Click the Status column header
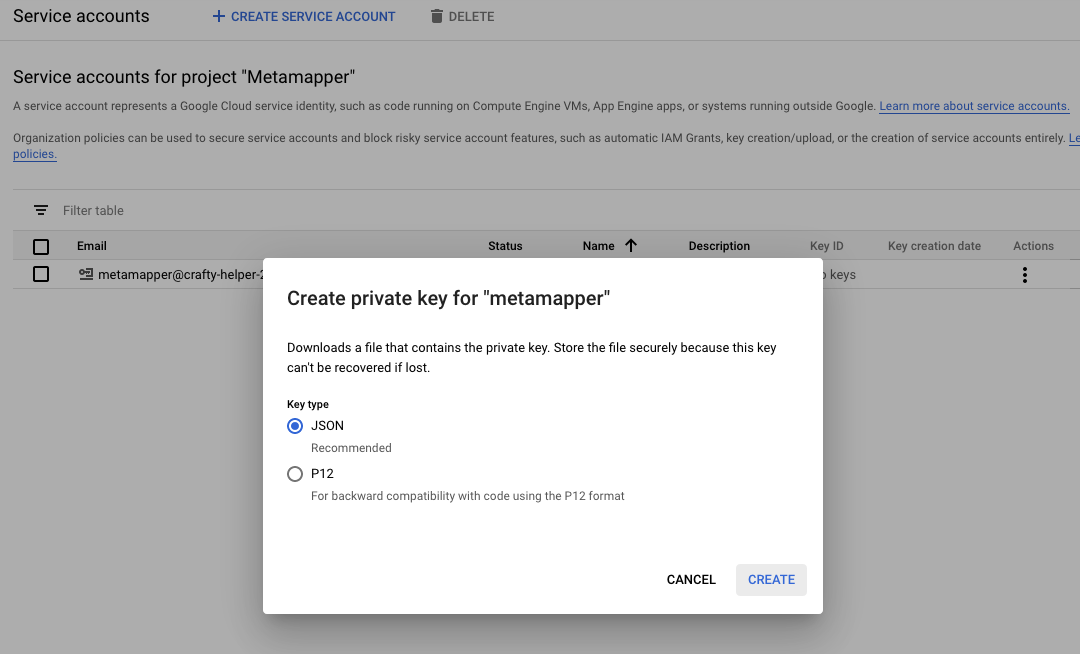 505,246
